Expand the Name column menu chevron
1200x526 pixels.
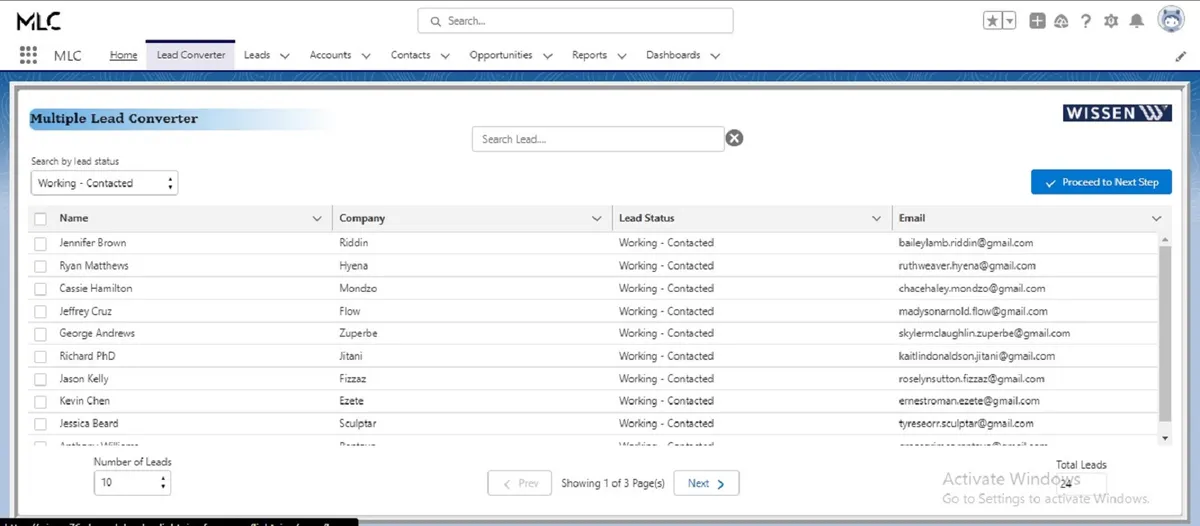(318, 218)
